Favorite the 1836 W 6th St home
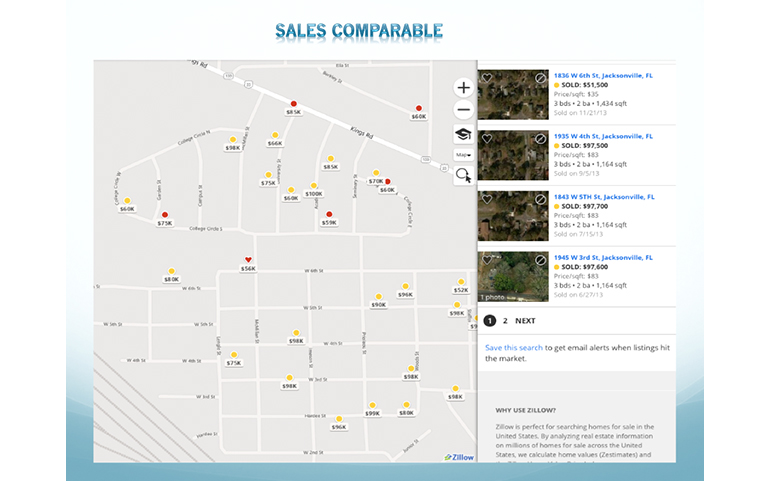The height and width of the screenshot is (481, 770). coord(487,78)
